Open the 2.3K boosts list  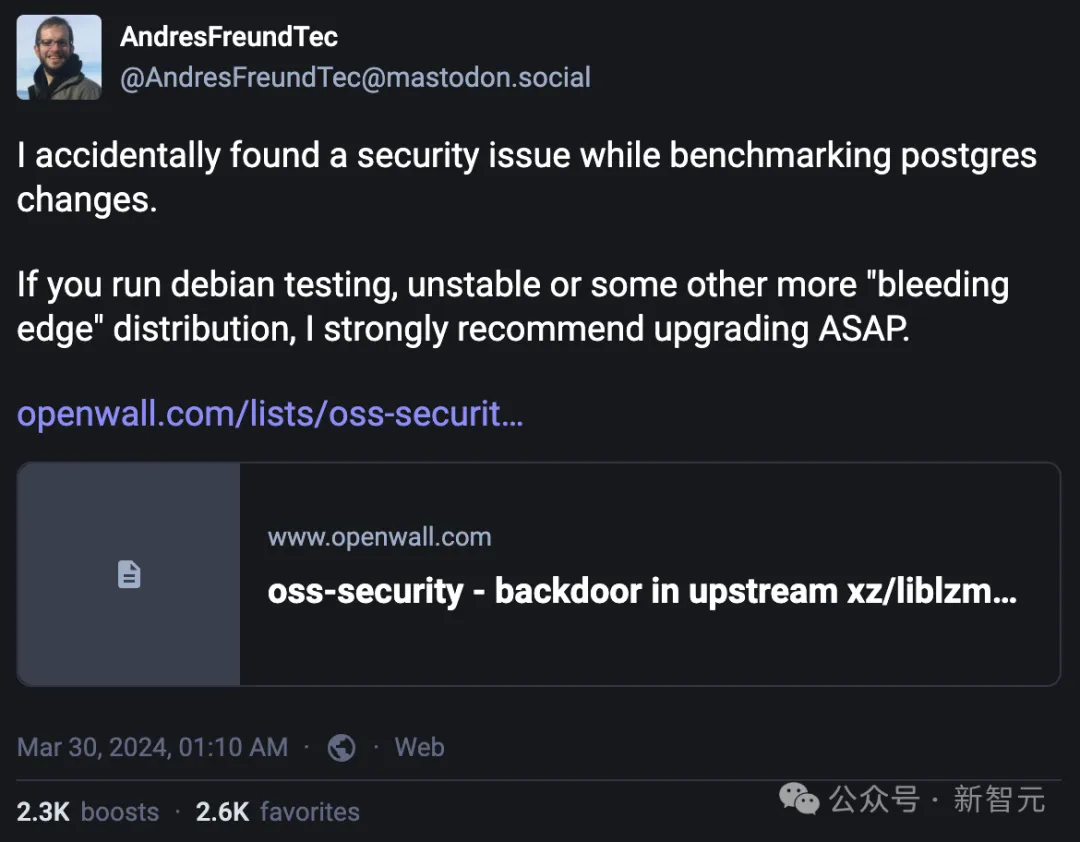point(88,811)
